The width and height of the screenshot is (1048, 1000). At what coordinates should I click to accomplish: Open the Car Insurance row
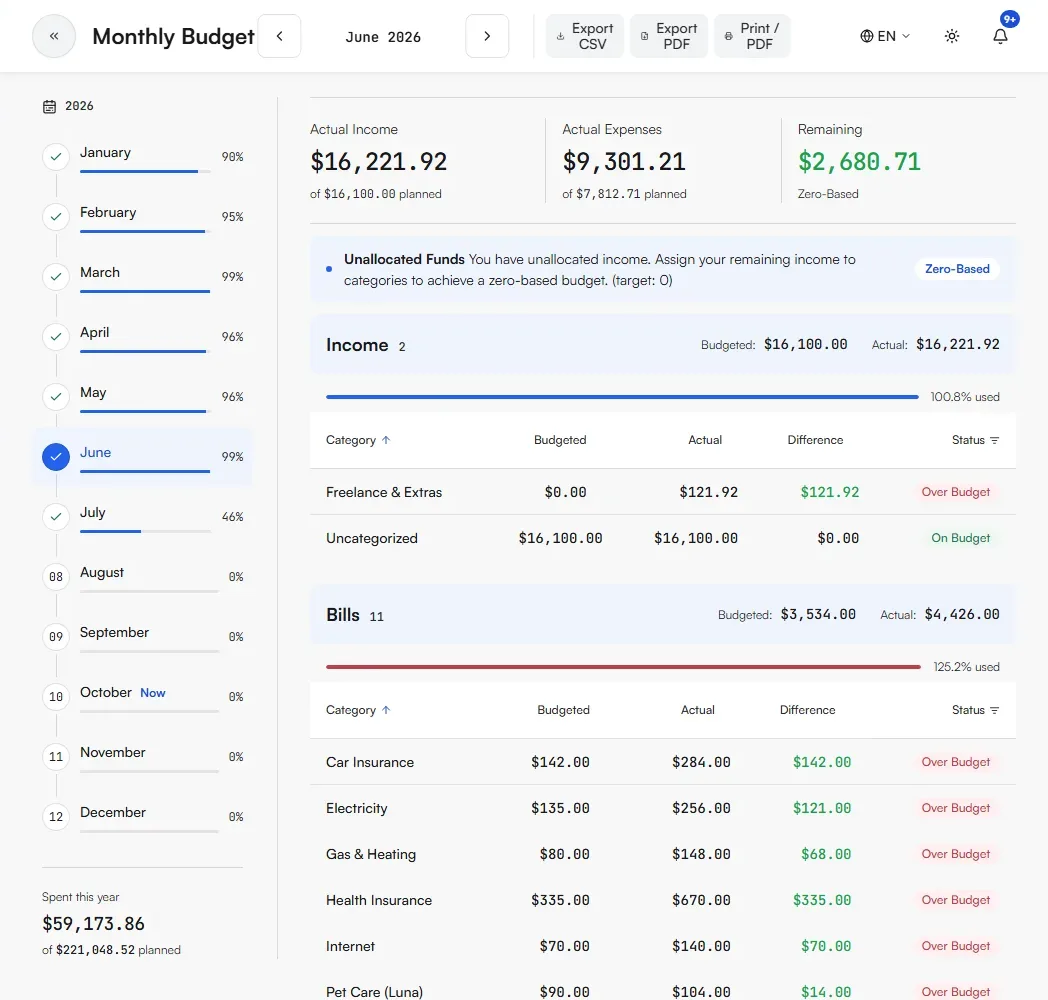pos(662,762)
